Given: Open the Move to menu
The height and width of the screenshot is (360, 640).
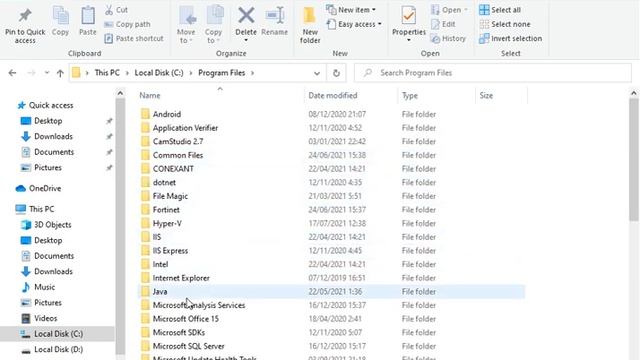Looking at the screenshot, I should point(186,24).
